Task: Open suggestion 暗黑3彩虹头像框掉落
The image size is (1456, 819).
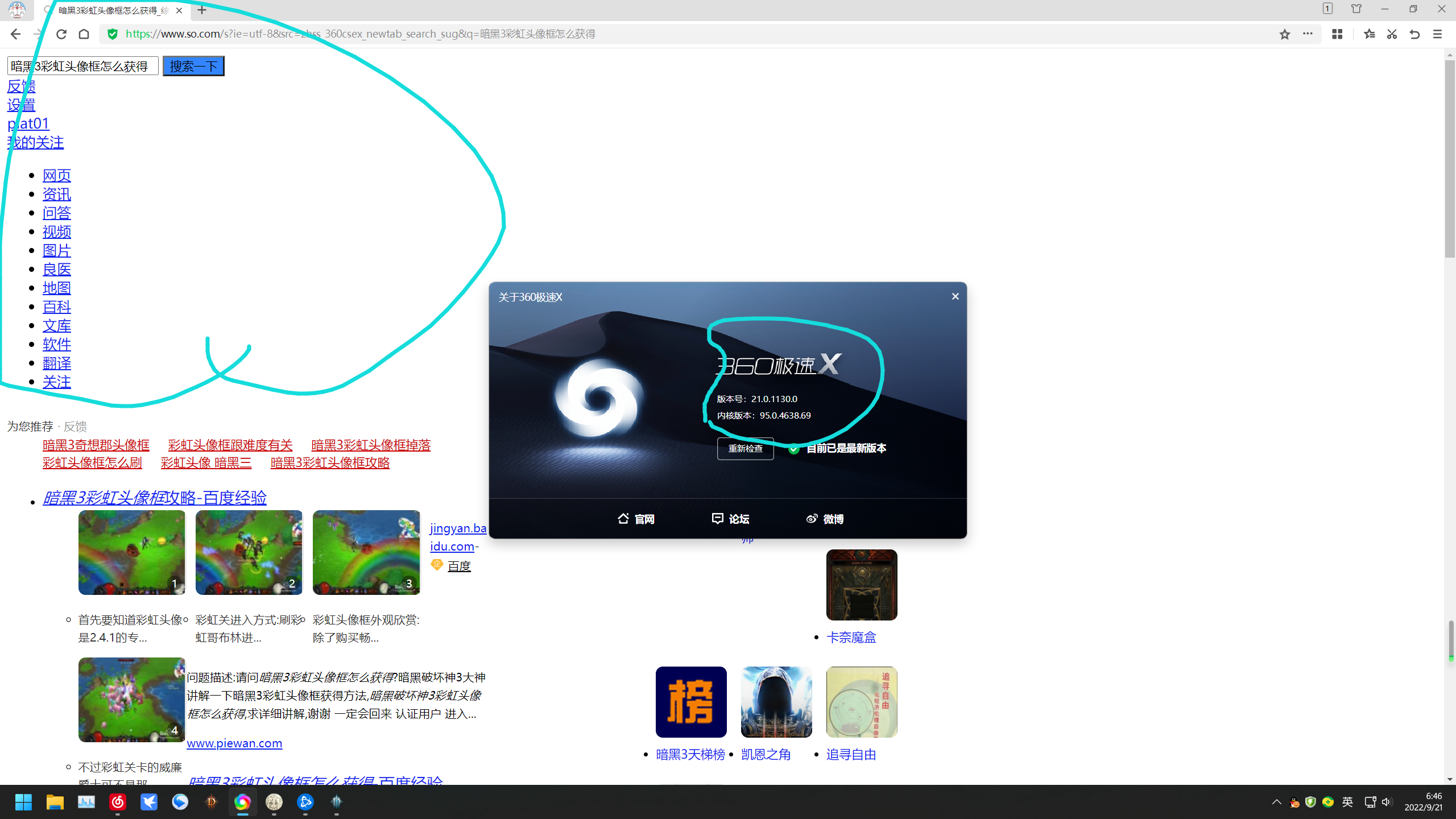Action: [371, 445]
